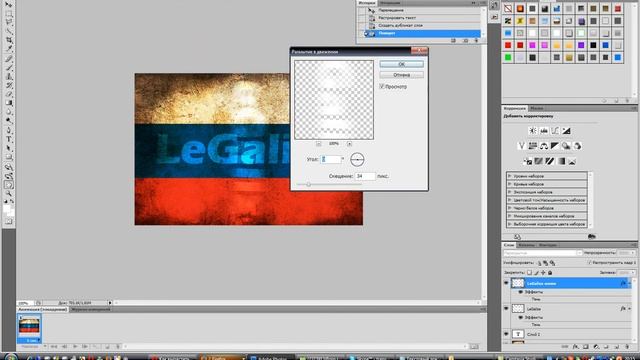This screenshot has width=640, height=360.
Task: Add an Invert adjustment layer
Action: click(527, 161)
